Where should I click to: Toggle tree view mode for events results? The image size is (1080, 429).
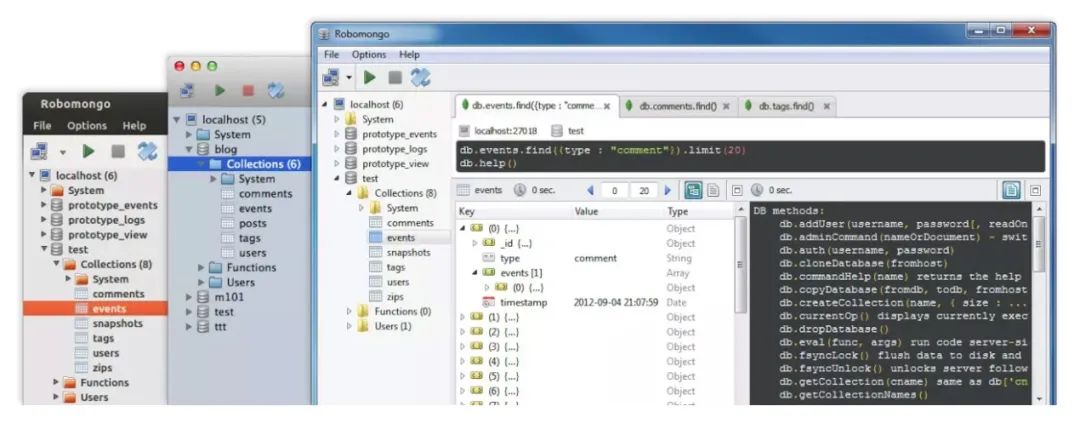693,190
